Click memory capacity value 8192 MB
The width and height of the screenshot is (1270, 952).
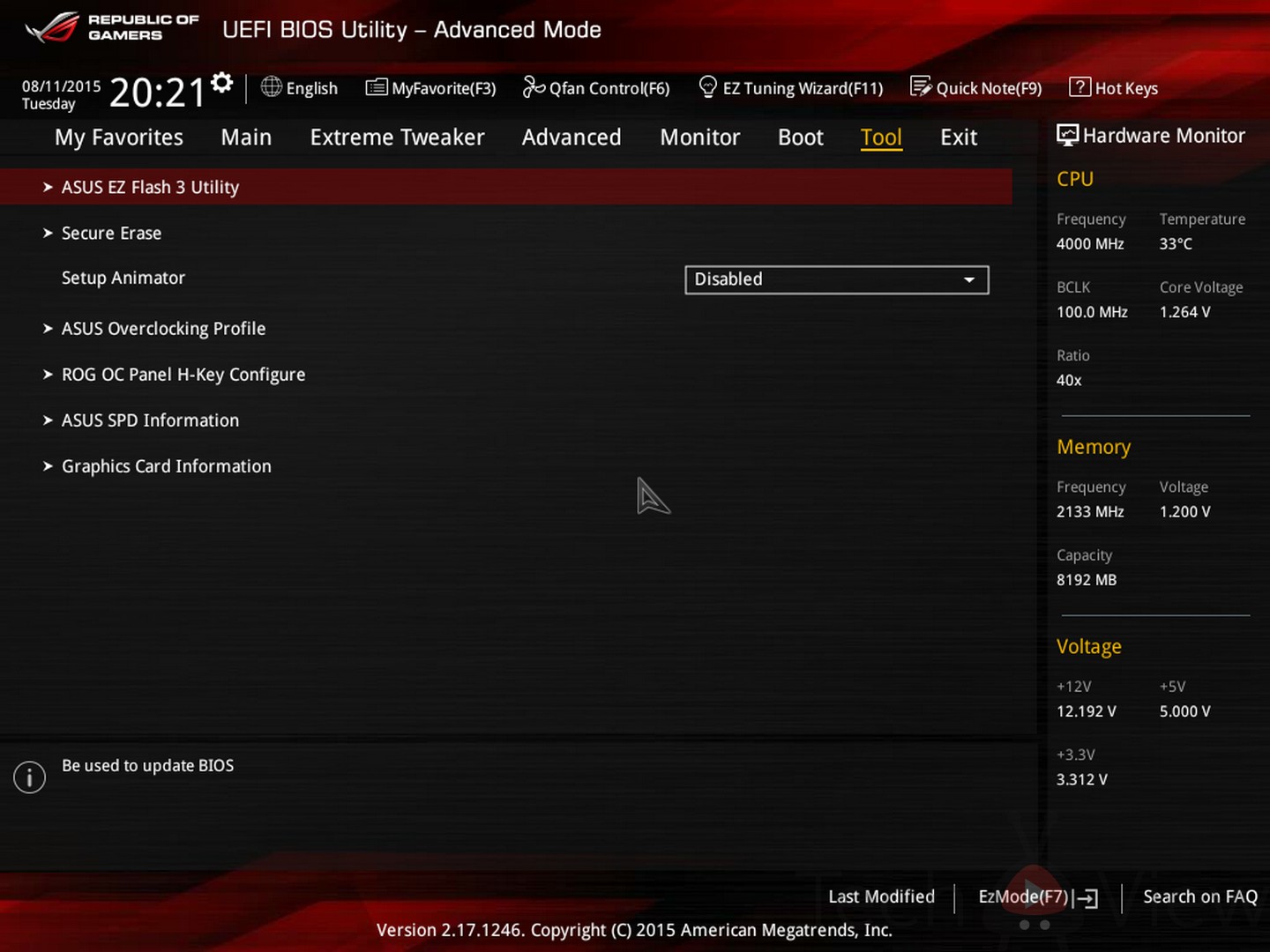pyautogui.click(x=1087, y=580)
